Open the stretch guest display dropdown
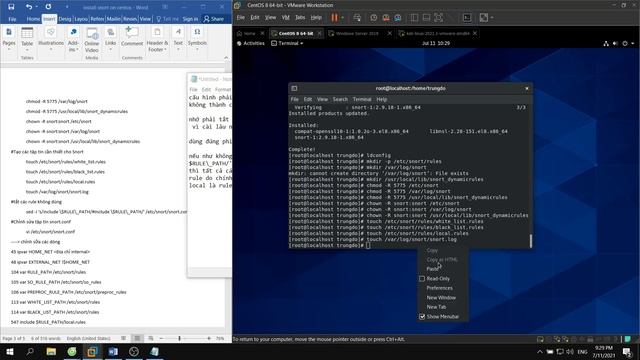The width and height of the screenshot is (640, 360). click(x=492, y=18)
